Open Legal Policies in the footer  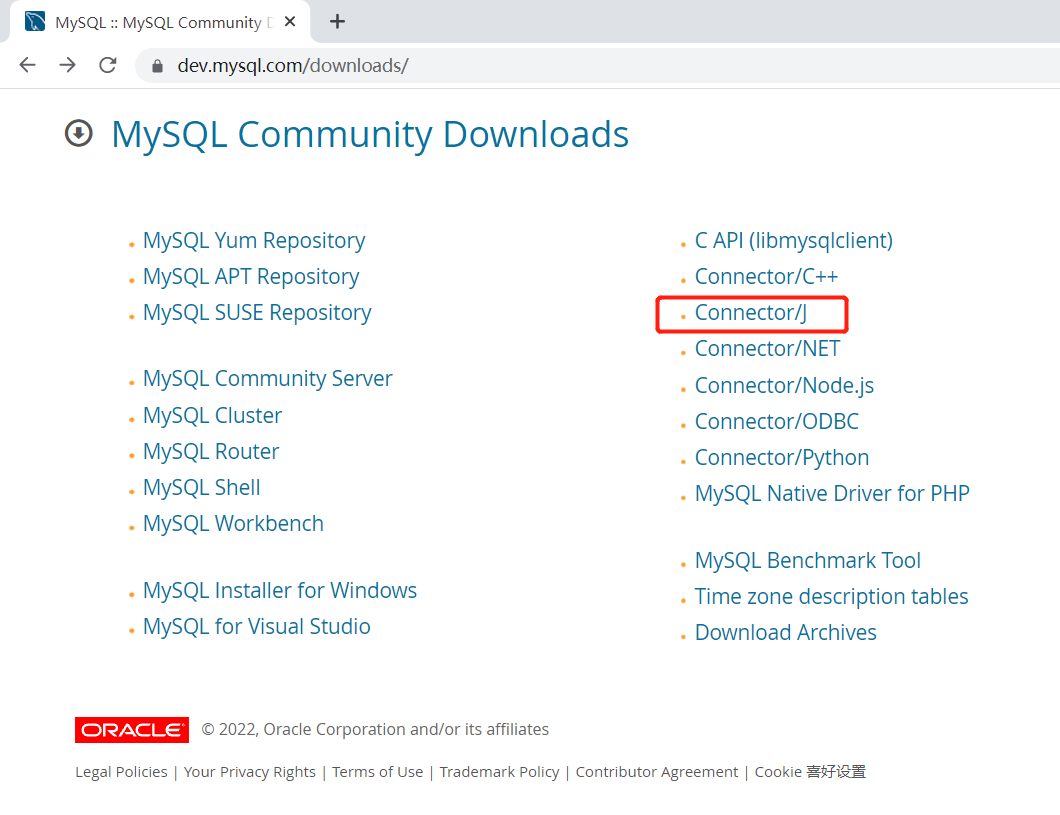tap(121, 772)
